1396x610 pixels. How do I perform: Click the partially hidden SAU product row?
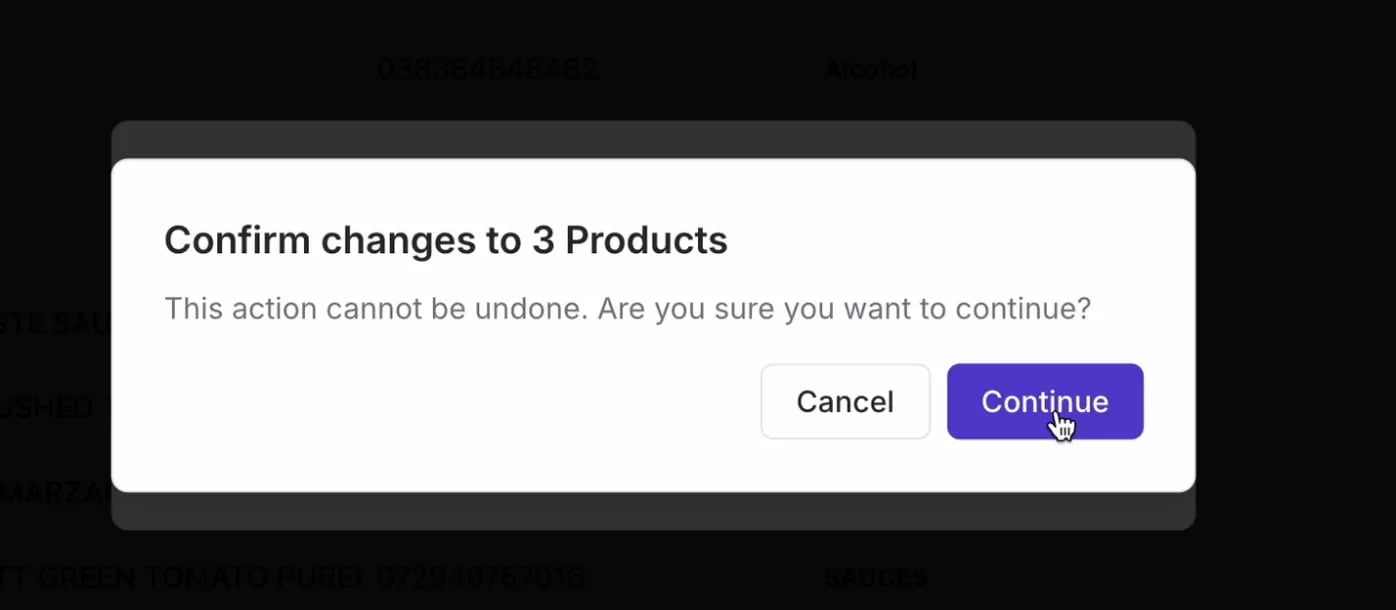tap(55, 324)
